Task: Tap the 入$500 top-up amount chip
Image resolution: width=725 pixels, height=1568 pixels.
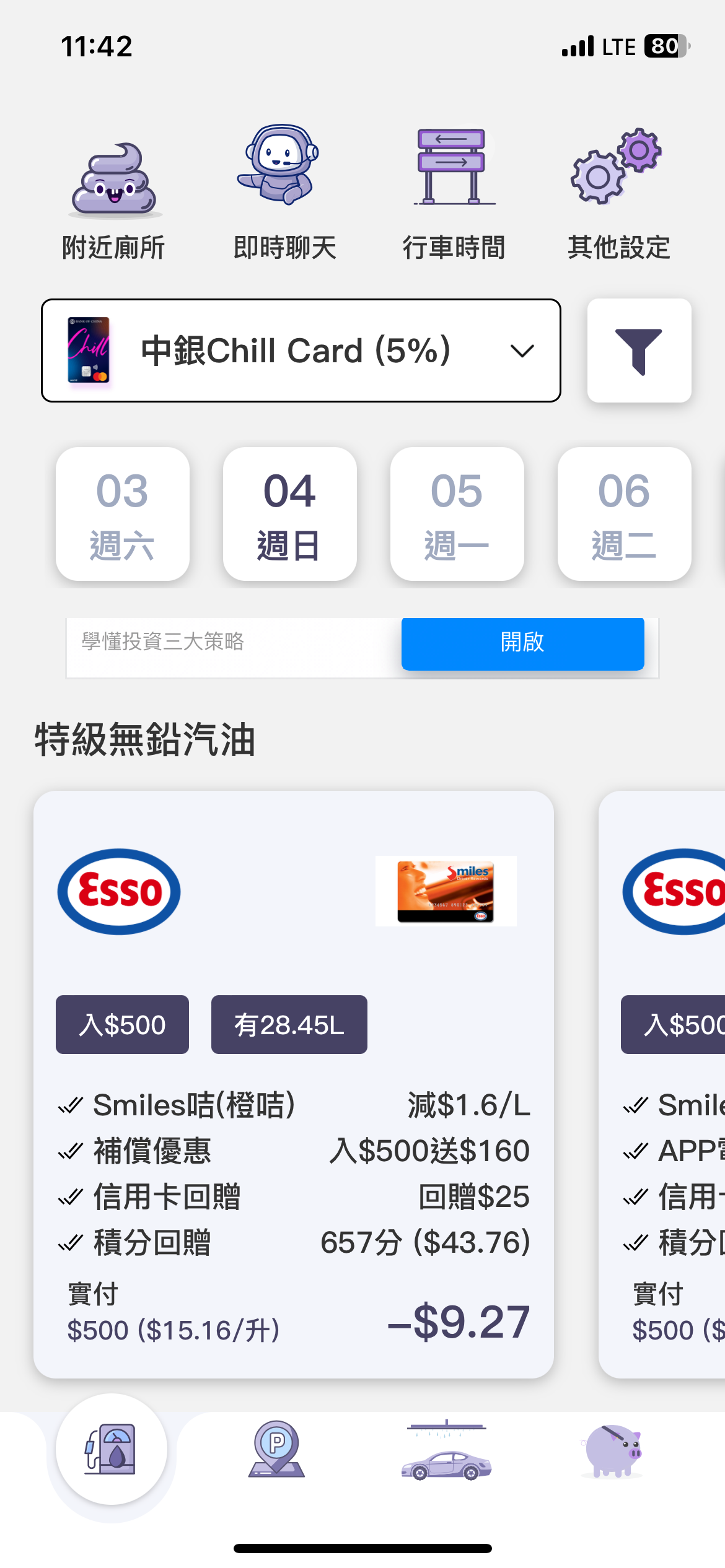Action: point(122,1024)
